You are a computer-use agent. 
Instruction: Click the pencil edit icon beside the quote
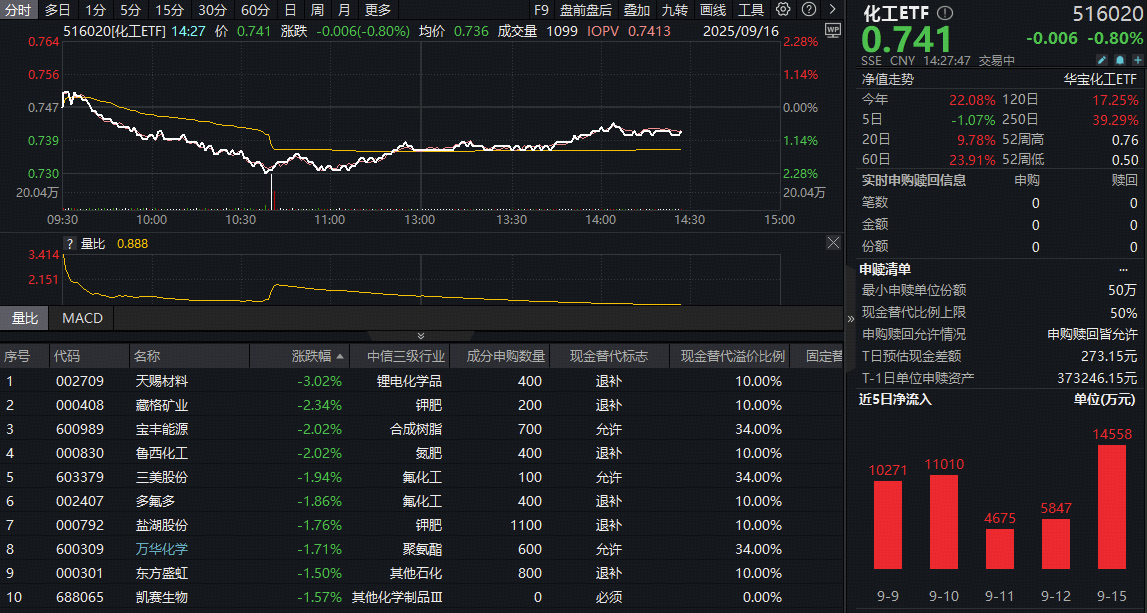coord(1102,60)
